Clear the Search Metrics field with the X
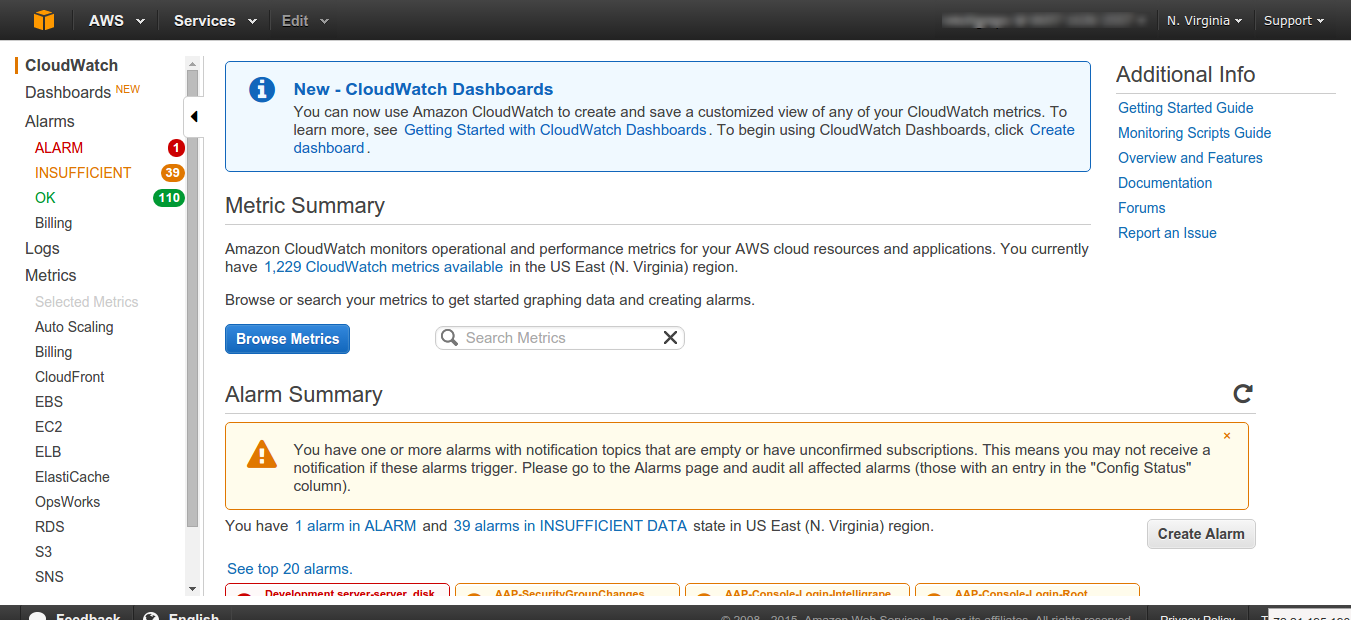 pyautogui.click(x=670, y=338)
